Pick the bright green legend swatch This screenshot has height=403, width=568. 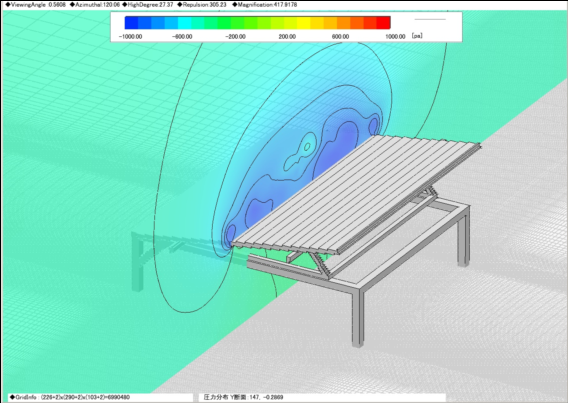(224, 22)
